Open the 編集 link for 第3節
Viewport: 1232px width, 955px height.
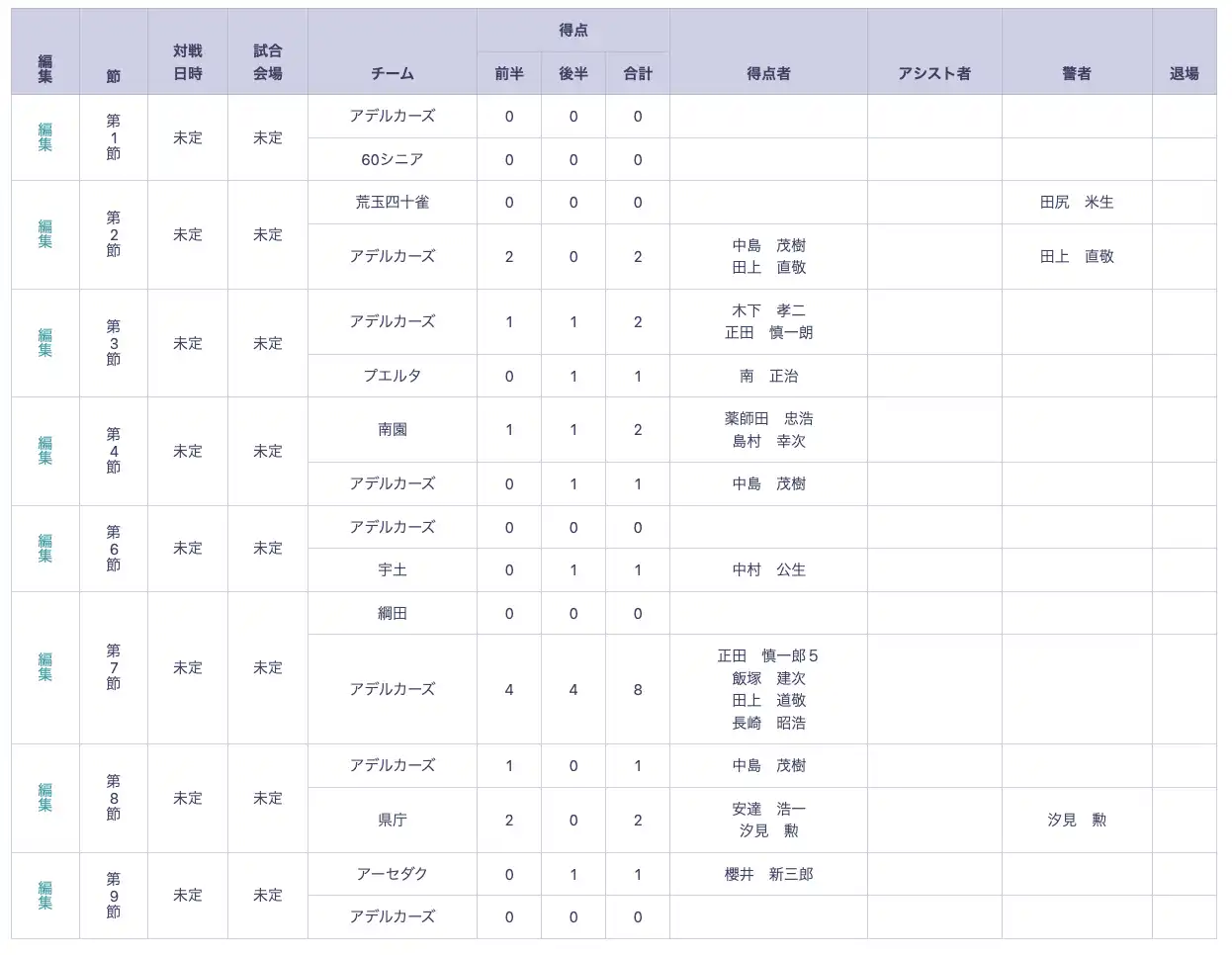45,343
